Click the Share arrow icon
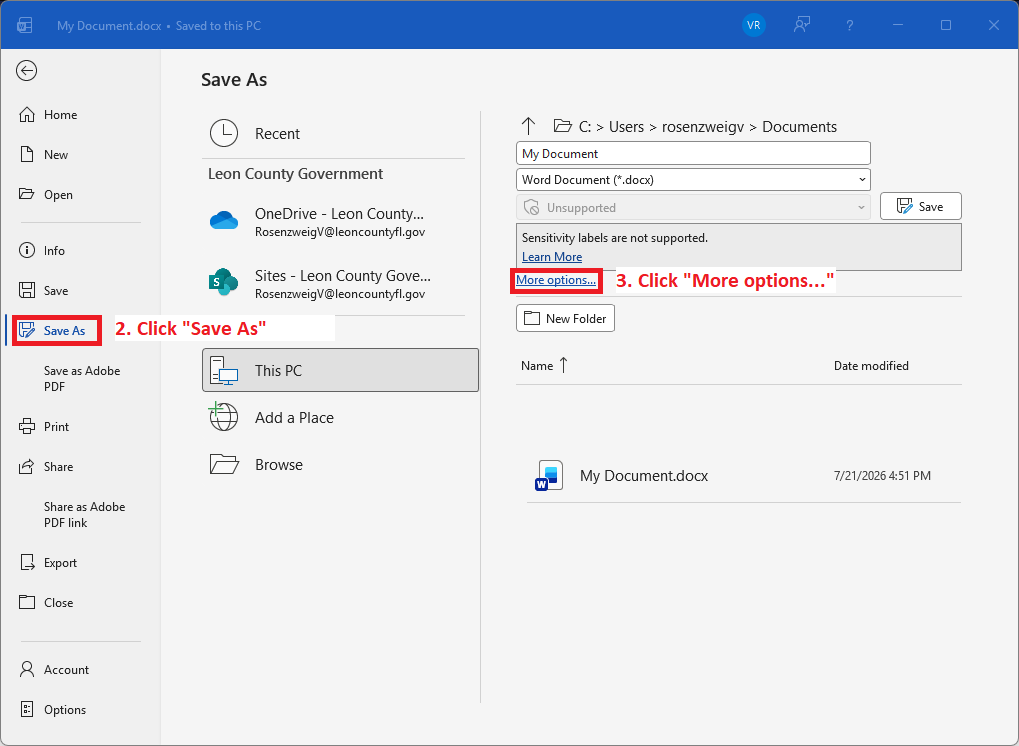The height and width of the screenshot is (746, 1019). point(27,467)
